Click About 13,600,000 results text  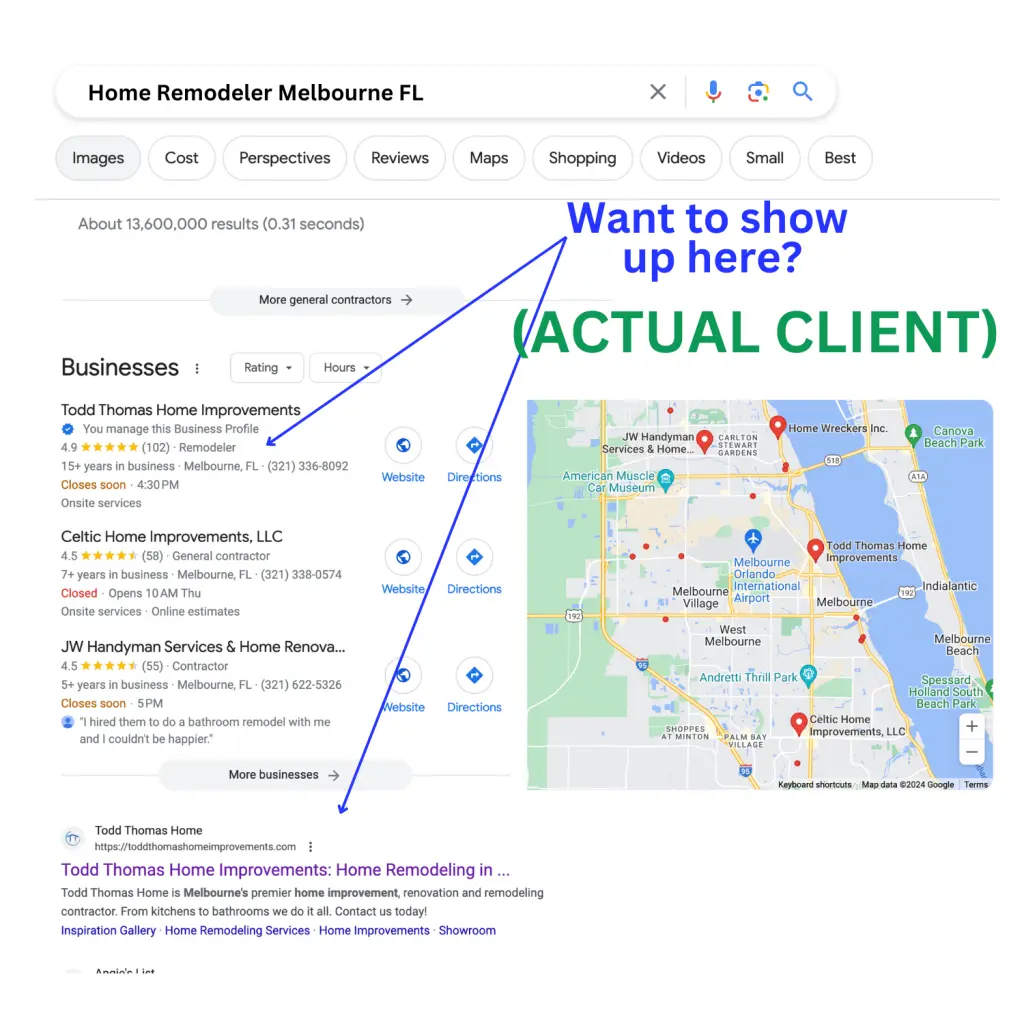pyautogui.click(x=221, y=224)
